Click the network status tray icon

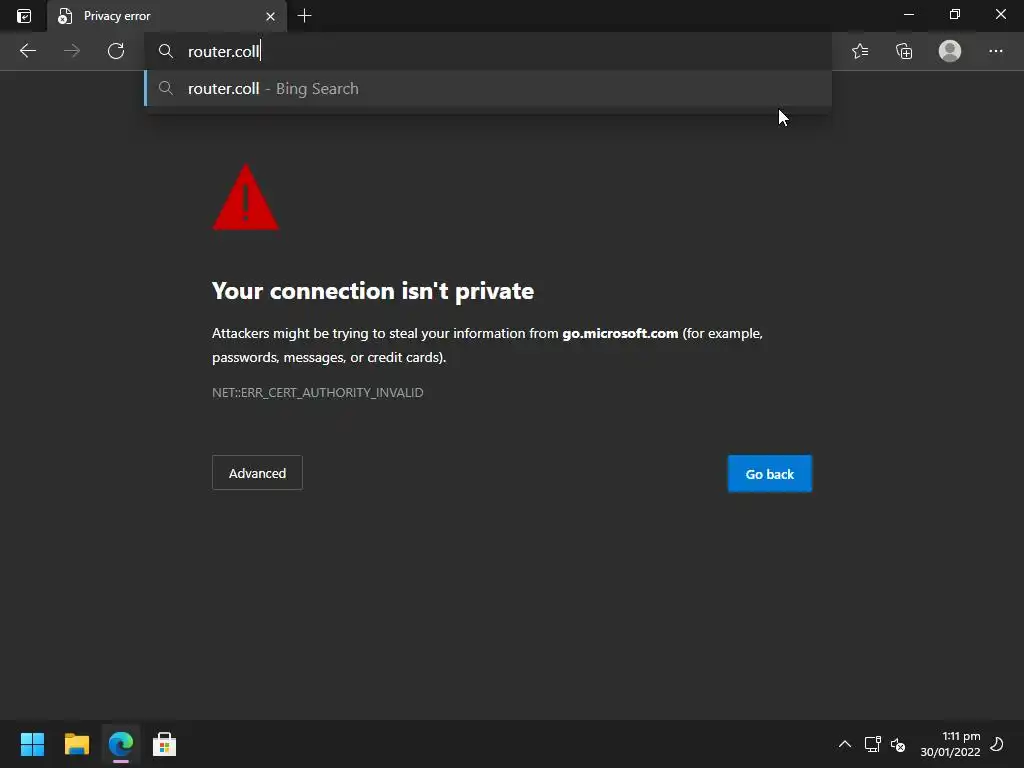(872, 744)
